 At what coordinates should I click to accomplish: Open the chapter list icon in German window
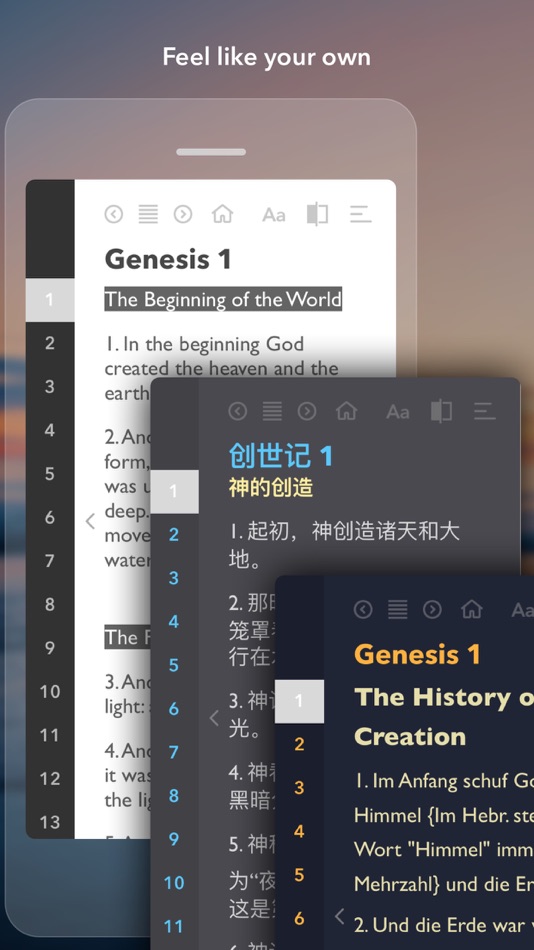pyautogui.click(x=398, y=609)
